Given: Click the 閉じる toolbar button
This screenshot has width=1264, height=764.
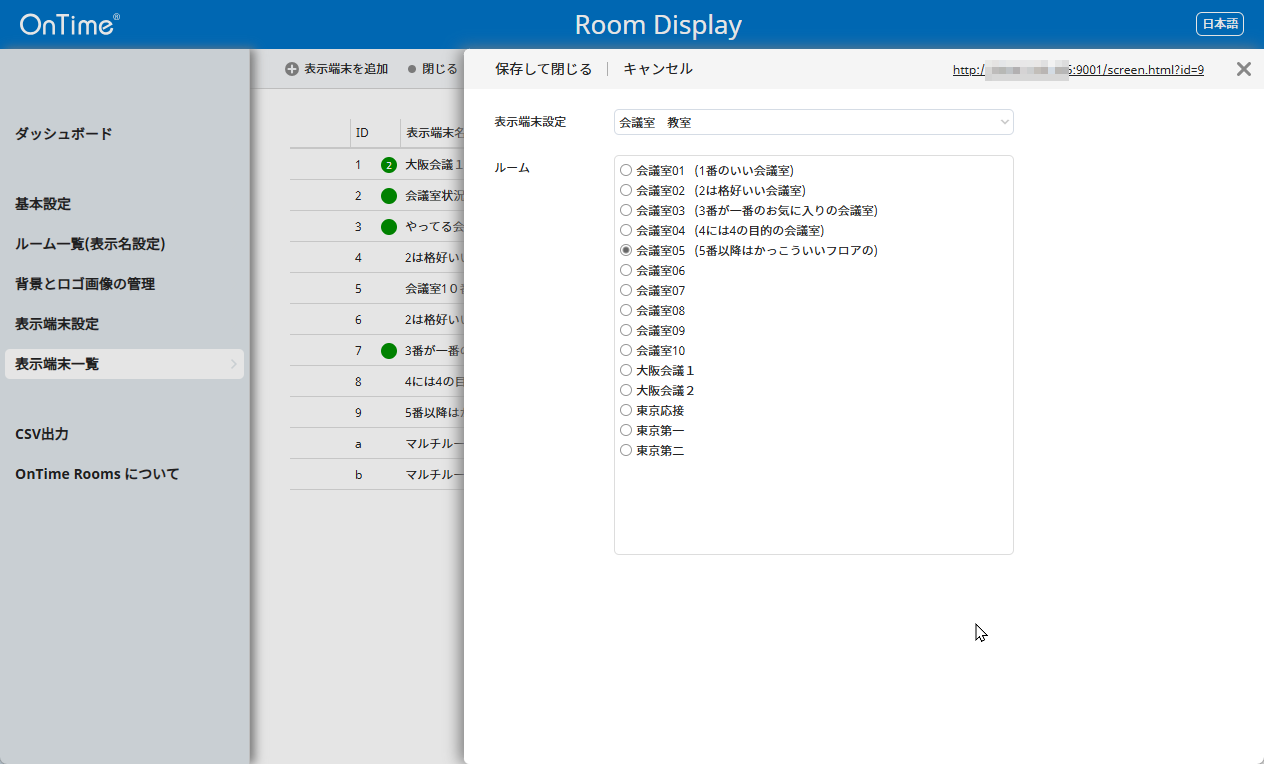Looking at the screenshot, I should point(433,69).
